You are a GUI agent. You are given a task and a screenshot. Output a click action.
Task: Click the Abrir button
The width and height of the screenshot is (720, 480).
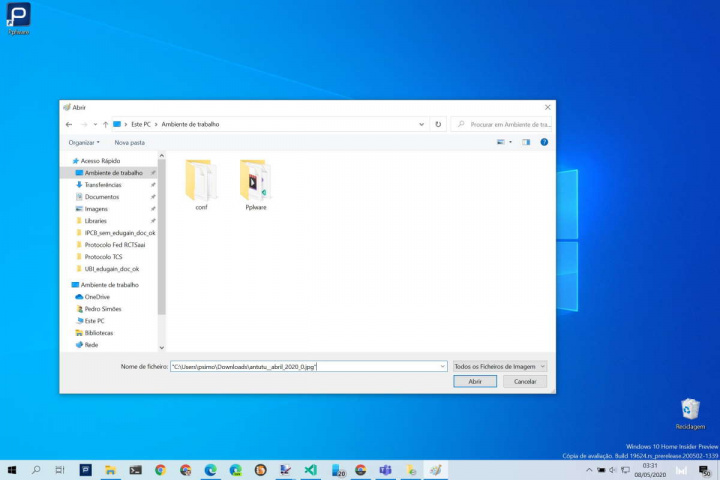[474, 381]
